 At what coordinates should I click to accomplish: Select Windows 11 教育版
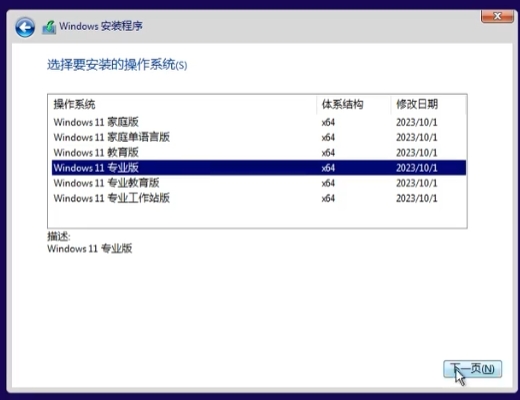[x=259, y=152]
